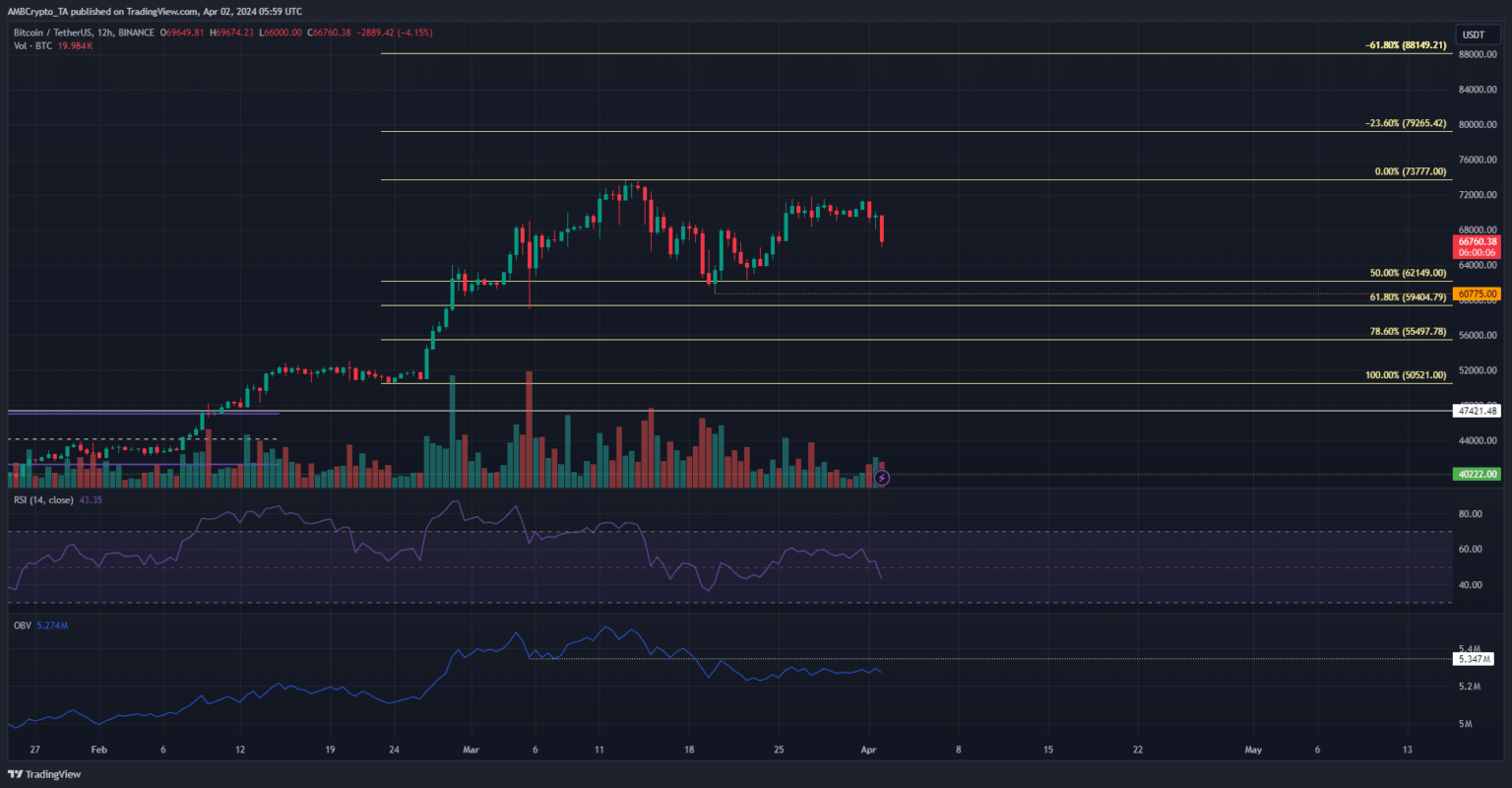Click the -23.60% (79265.42) extension label
The height and width of the screenshot is (788, 1512).
[x=1406, y=123]
